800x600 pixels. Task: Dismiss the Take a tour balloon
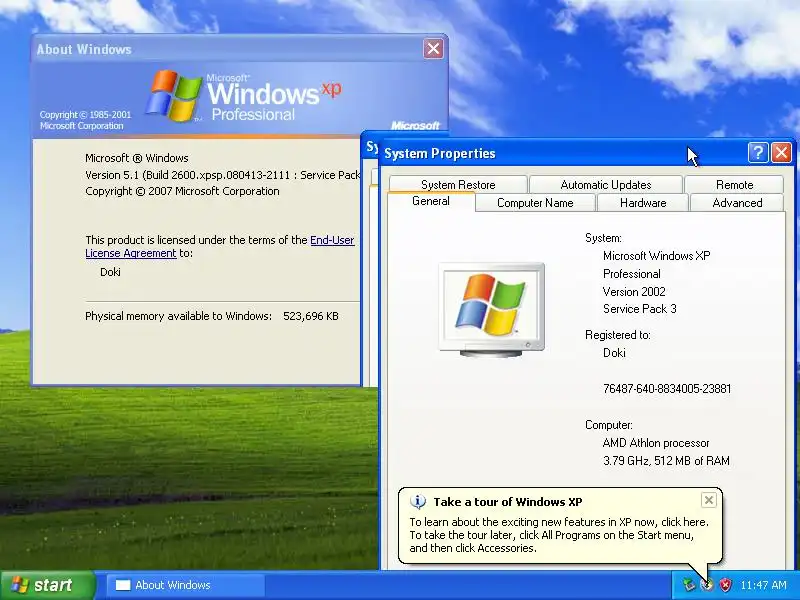point(709,501)
